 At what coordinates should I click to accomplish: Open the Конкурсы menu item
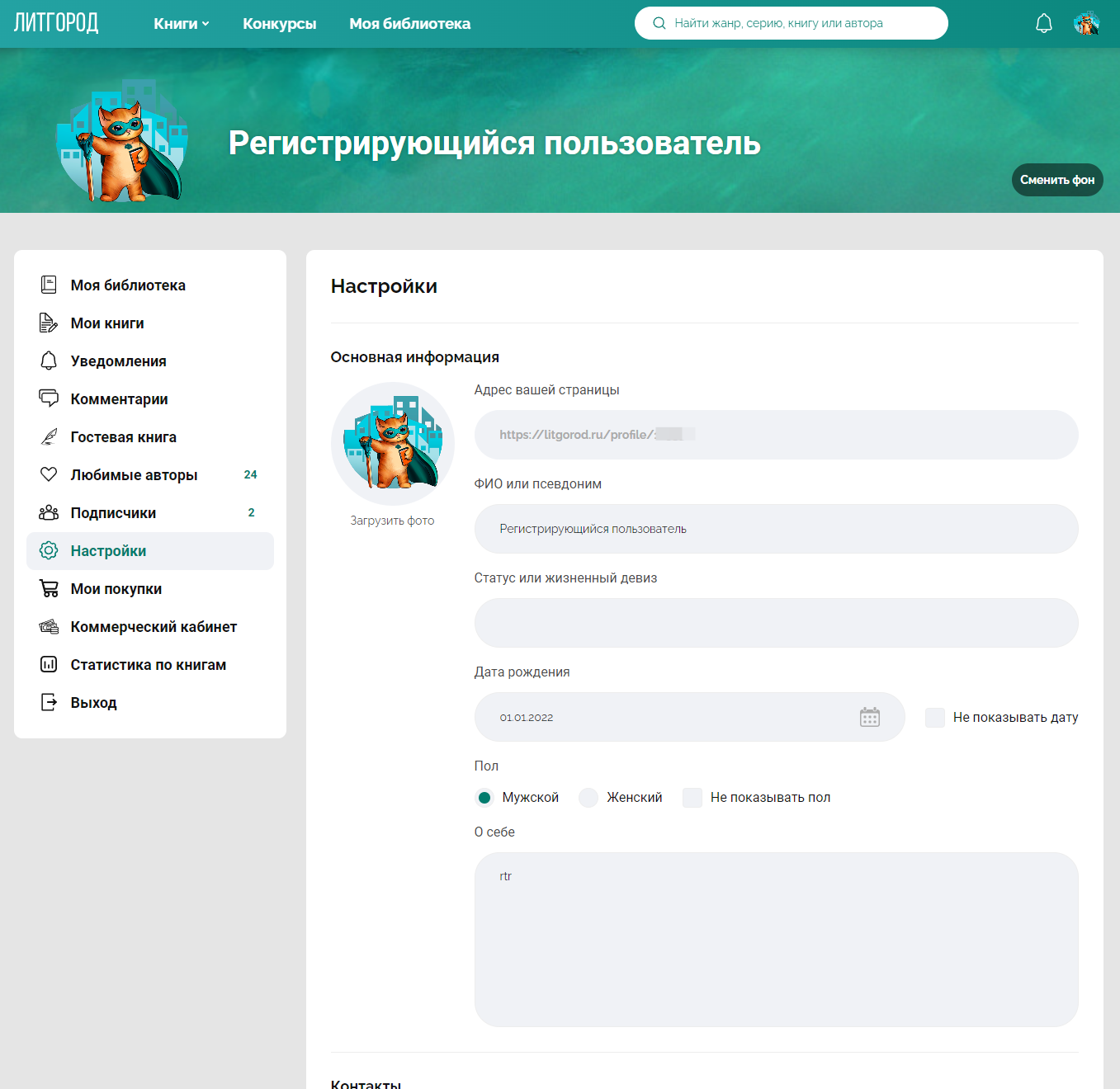[x=279, y=24]
